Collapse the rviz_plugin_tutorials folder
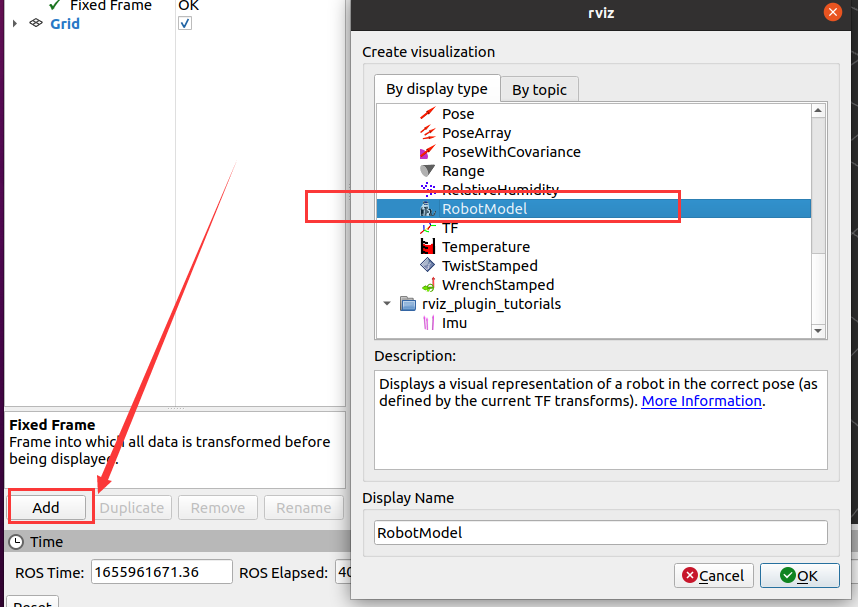 (387, 304)
